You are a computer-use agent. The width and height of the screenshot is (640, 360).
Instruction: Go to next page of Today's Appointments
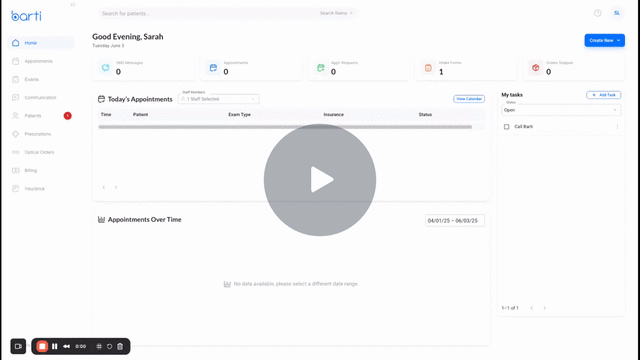click(x=116, y=187)
